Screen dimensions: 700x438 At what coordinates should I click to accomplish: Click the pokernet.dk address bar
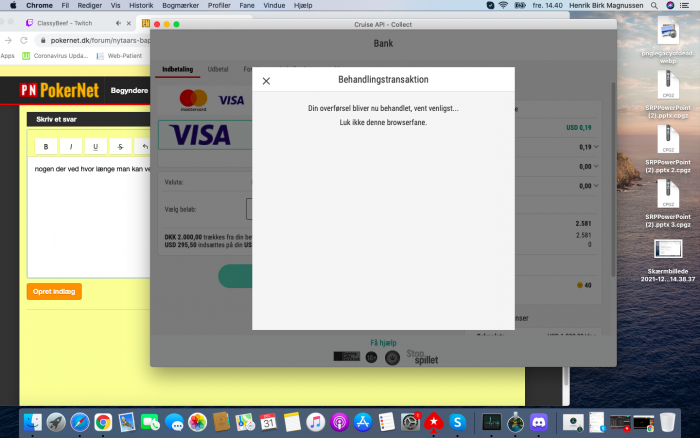click(100, 40)
